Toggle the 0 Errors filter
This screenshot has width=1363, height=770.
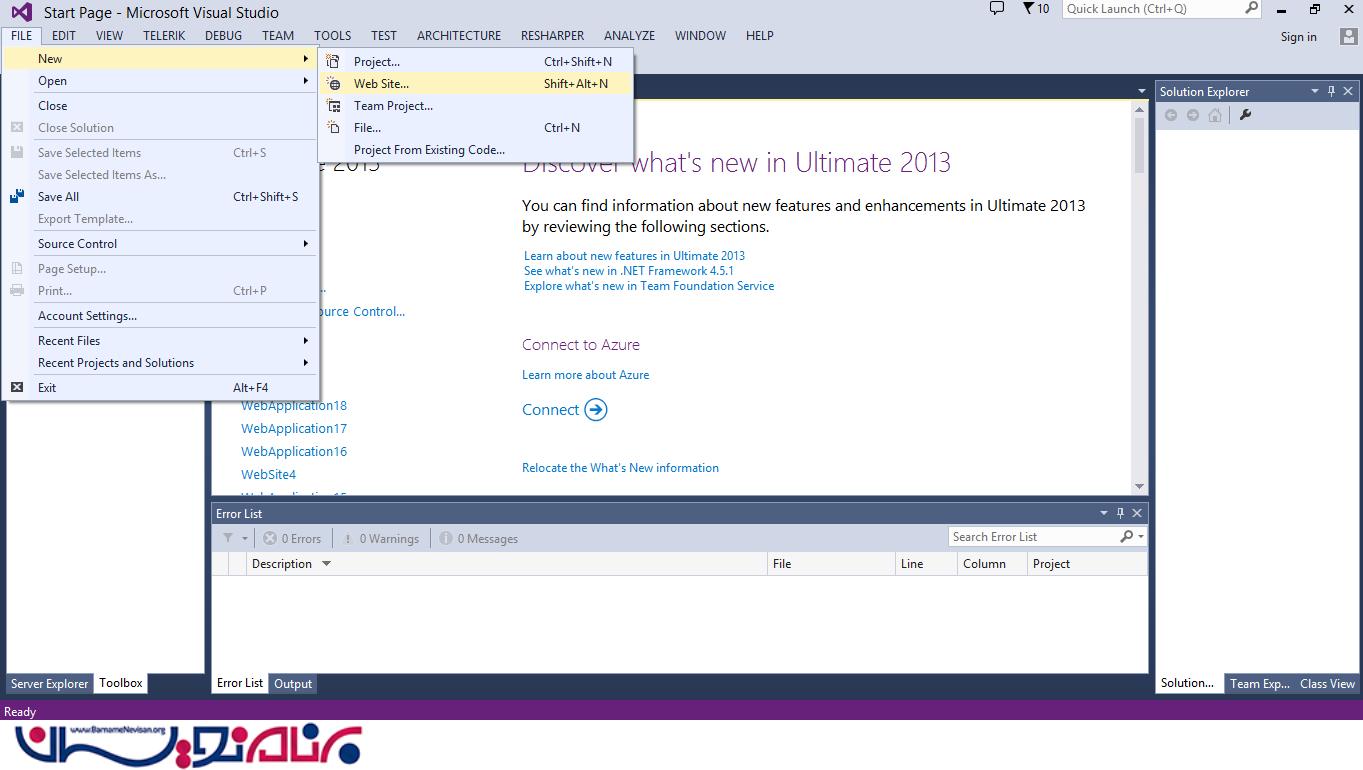click(292, 538)
